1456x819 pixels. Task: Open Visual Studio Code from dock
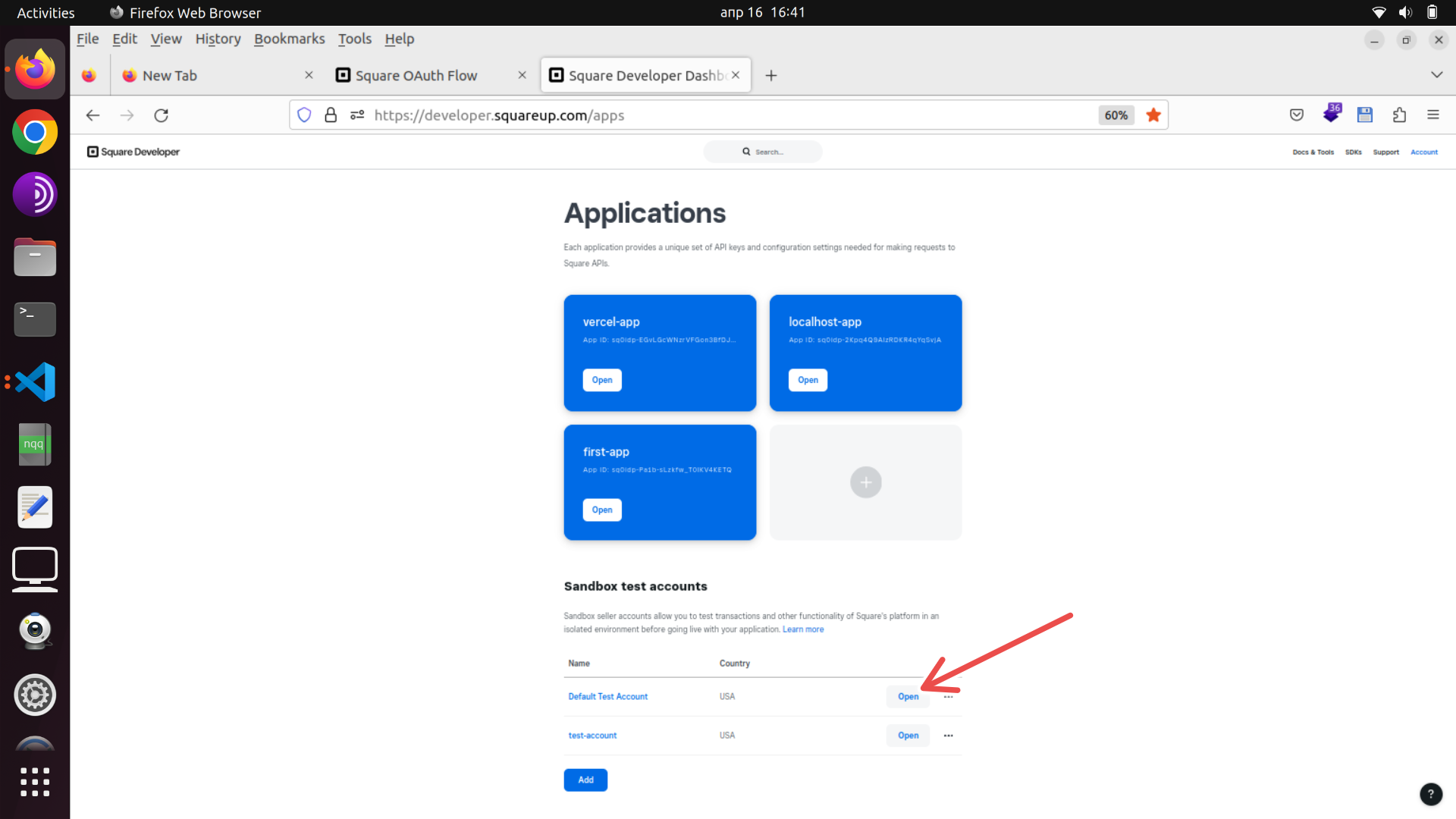pyautogui.click(x=35, y=381)
